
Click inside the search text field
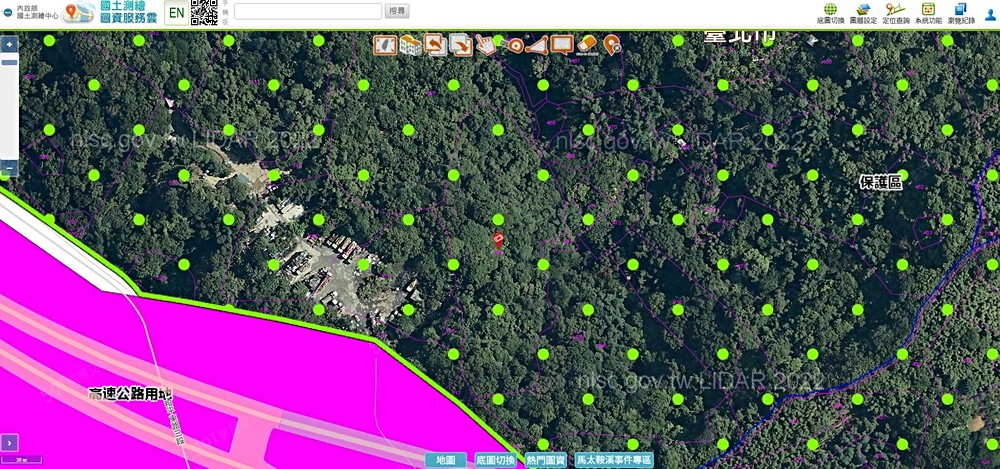307,11
